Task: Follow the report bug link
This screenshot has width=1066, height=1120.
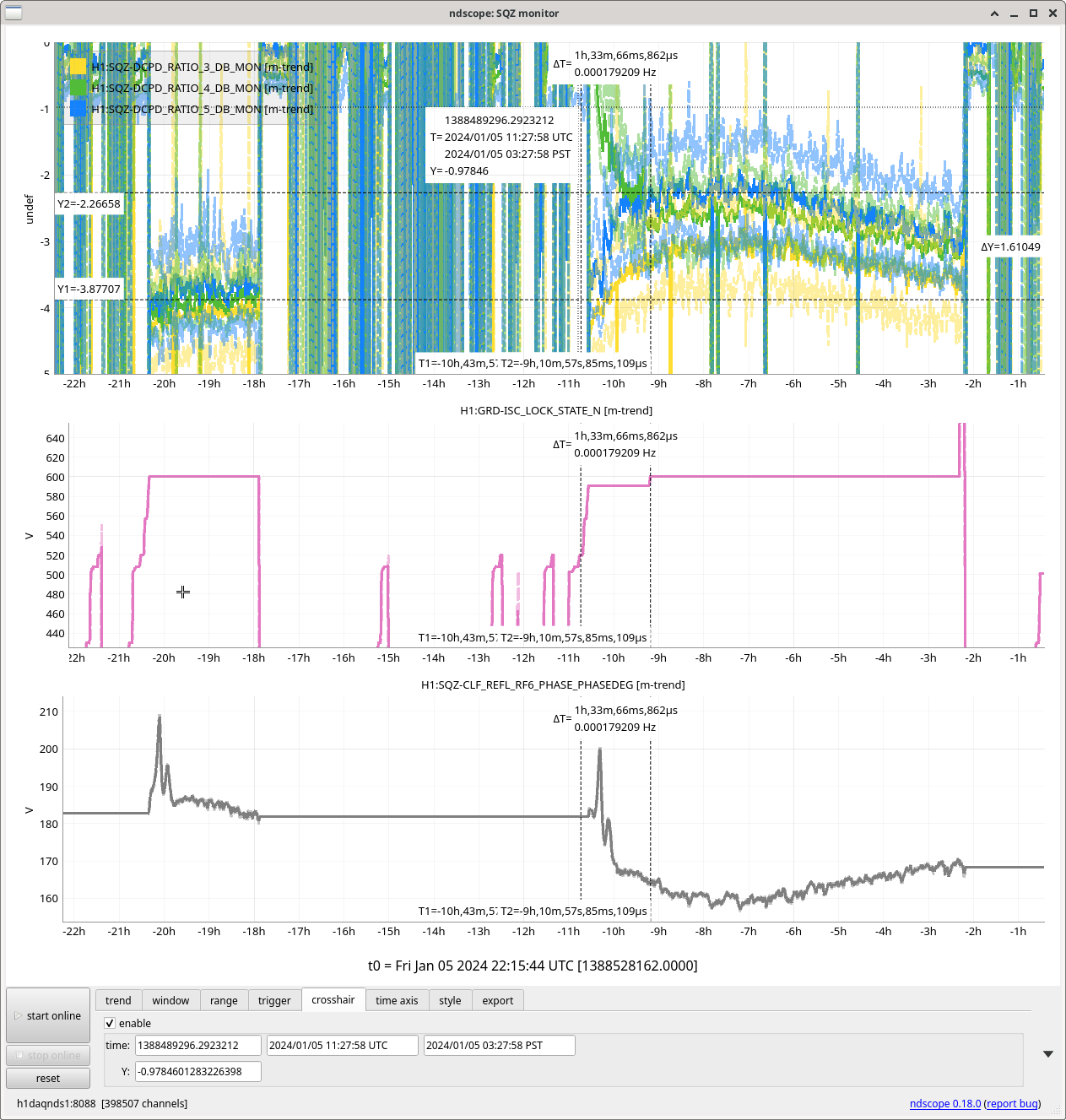Action: 1012,1103
